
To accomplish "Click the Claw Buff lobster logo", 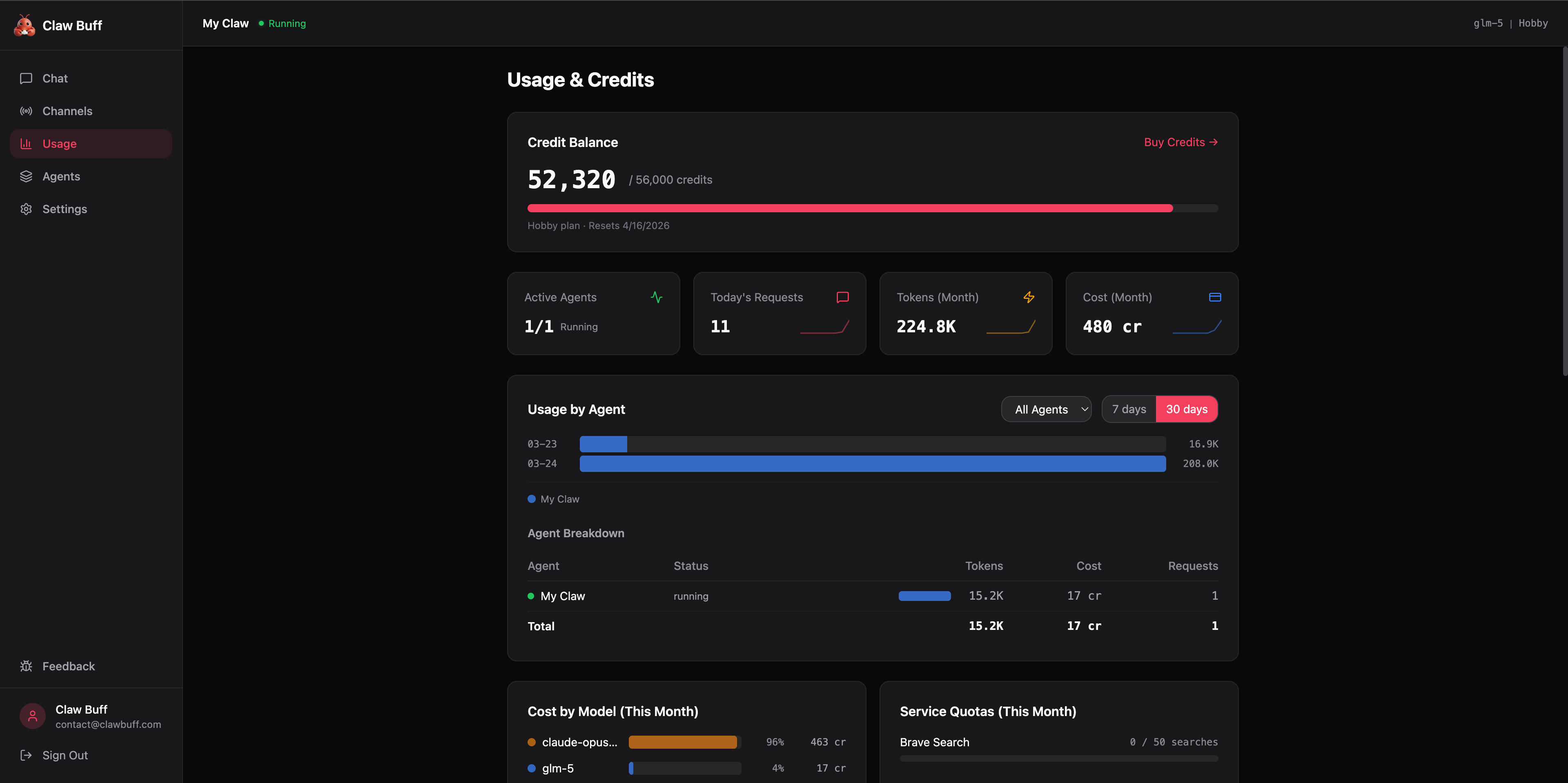I will pos(24,26).
